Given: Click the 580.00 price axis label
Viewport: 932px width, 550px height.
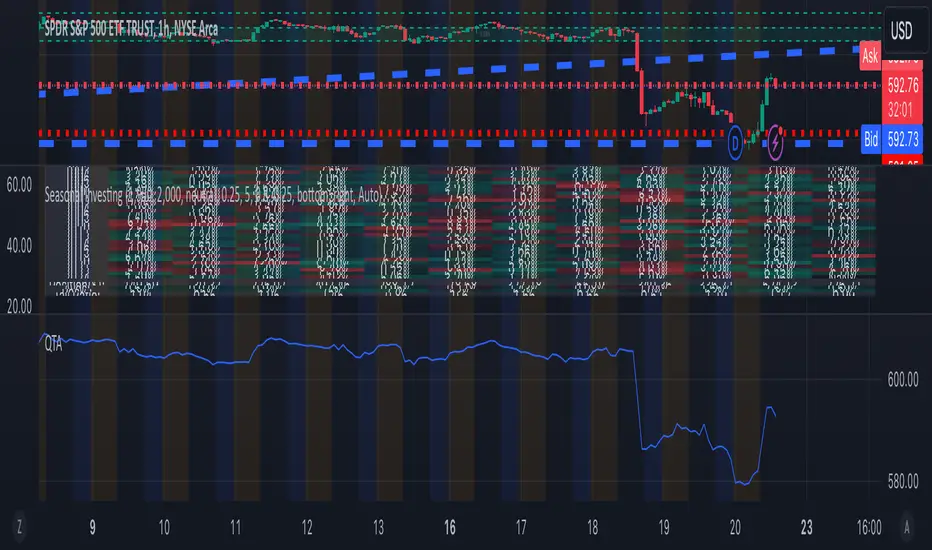Looking at the screenshot, I should [902, 482].
